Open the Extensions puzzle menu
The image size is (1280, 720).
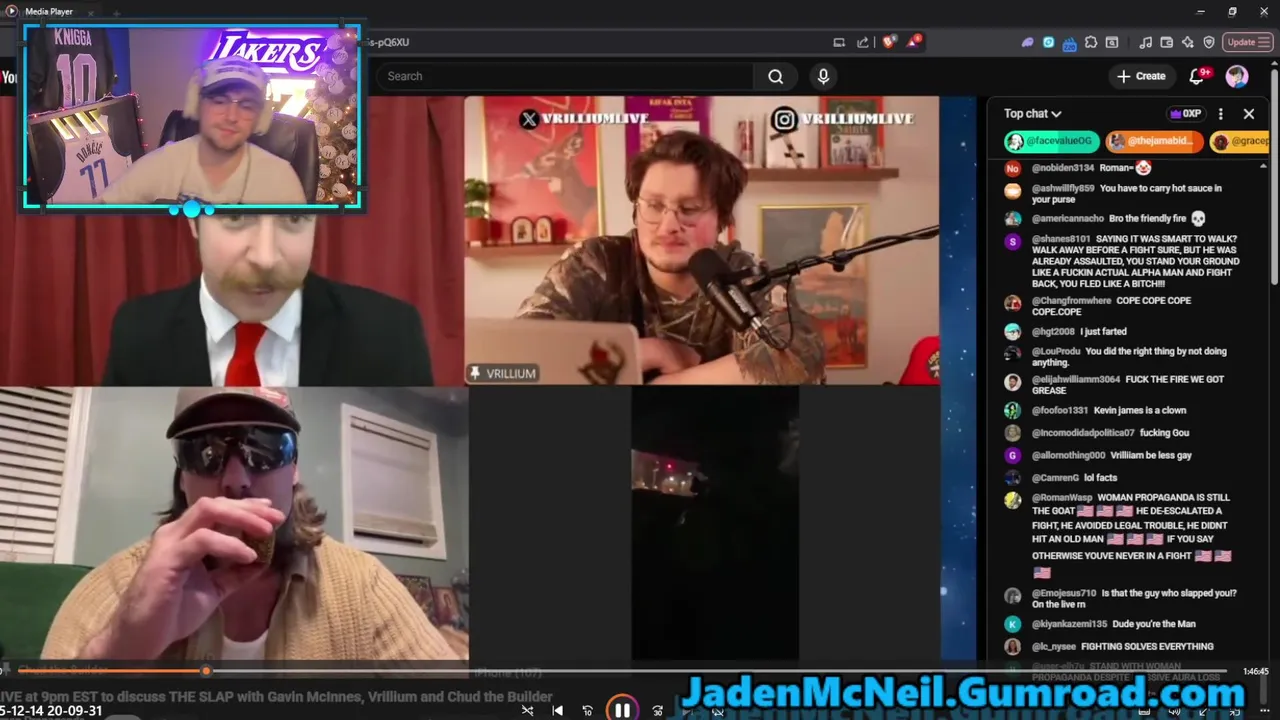[1091, 42]
